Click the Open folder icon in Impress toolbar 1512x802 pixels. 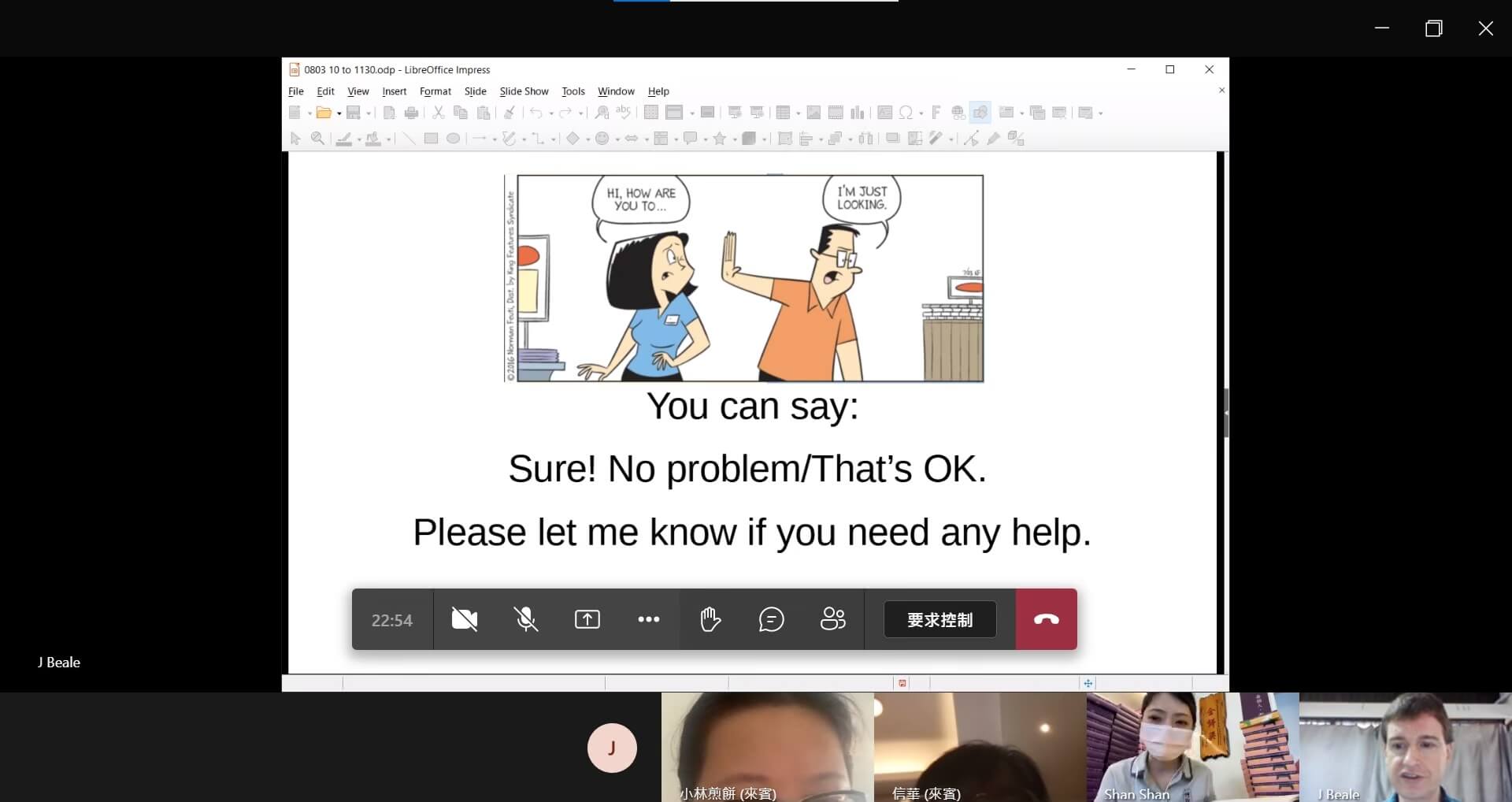click(x=323, y=113)
